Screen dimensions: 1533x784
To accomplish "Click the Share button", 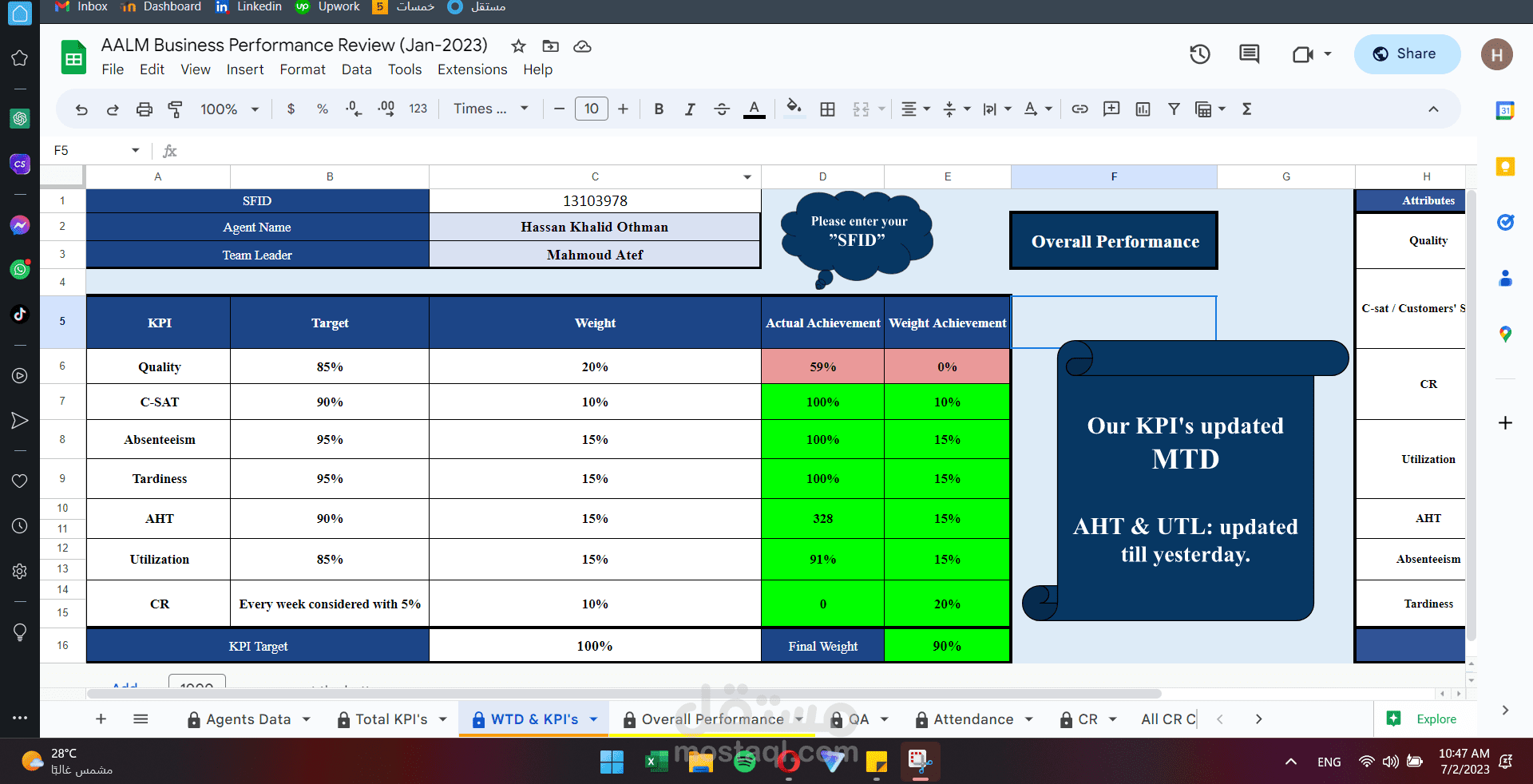I will click(1407, 54).
